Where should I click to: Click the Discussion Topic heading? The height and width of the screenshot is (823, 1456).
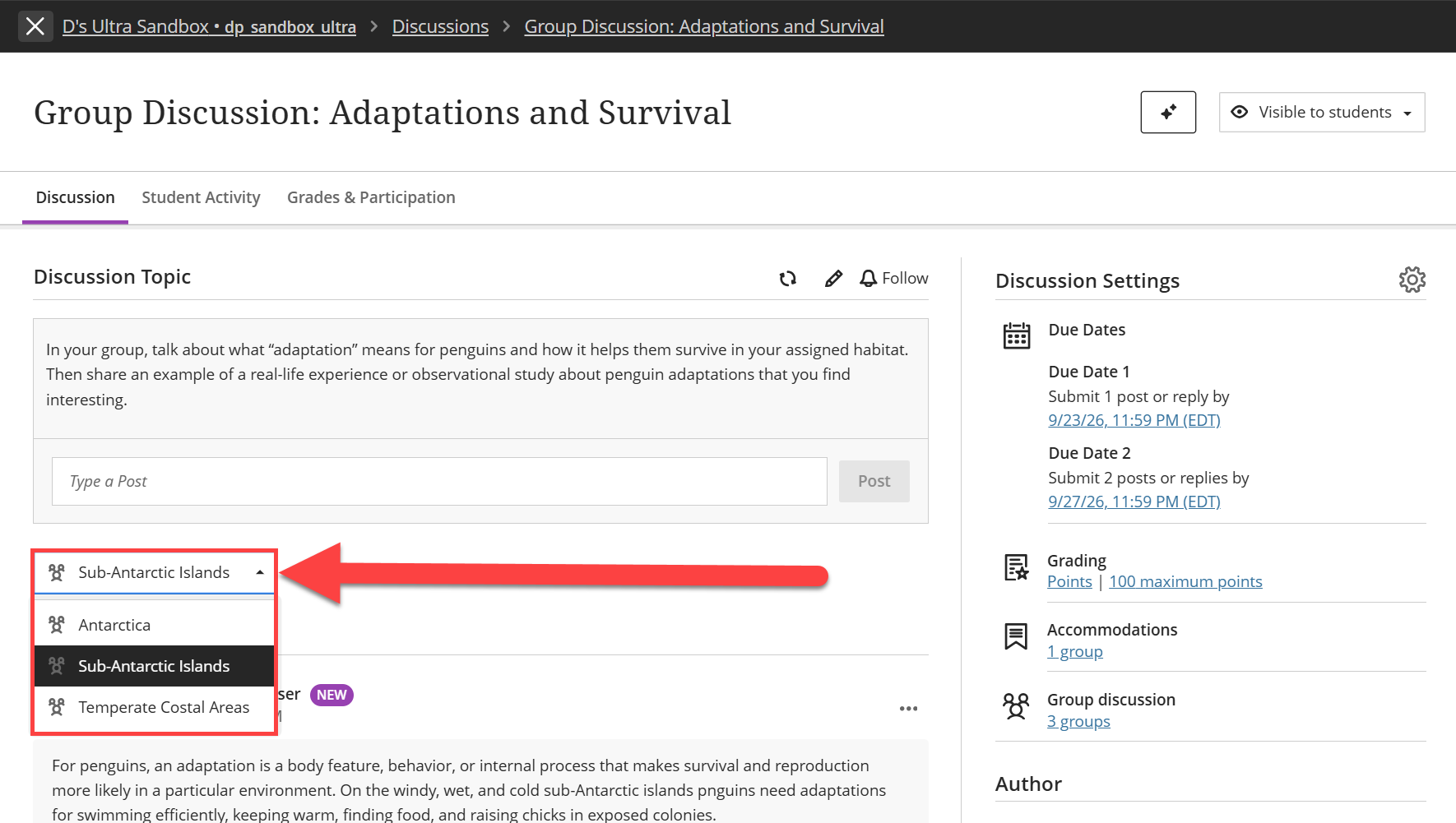pyautogui.click(x=112, y=277)
